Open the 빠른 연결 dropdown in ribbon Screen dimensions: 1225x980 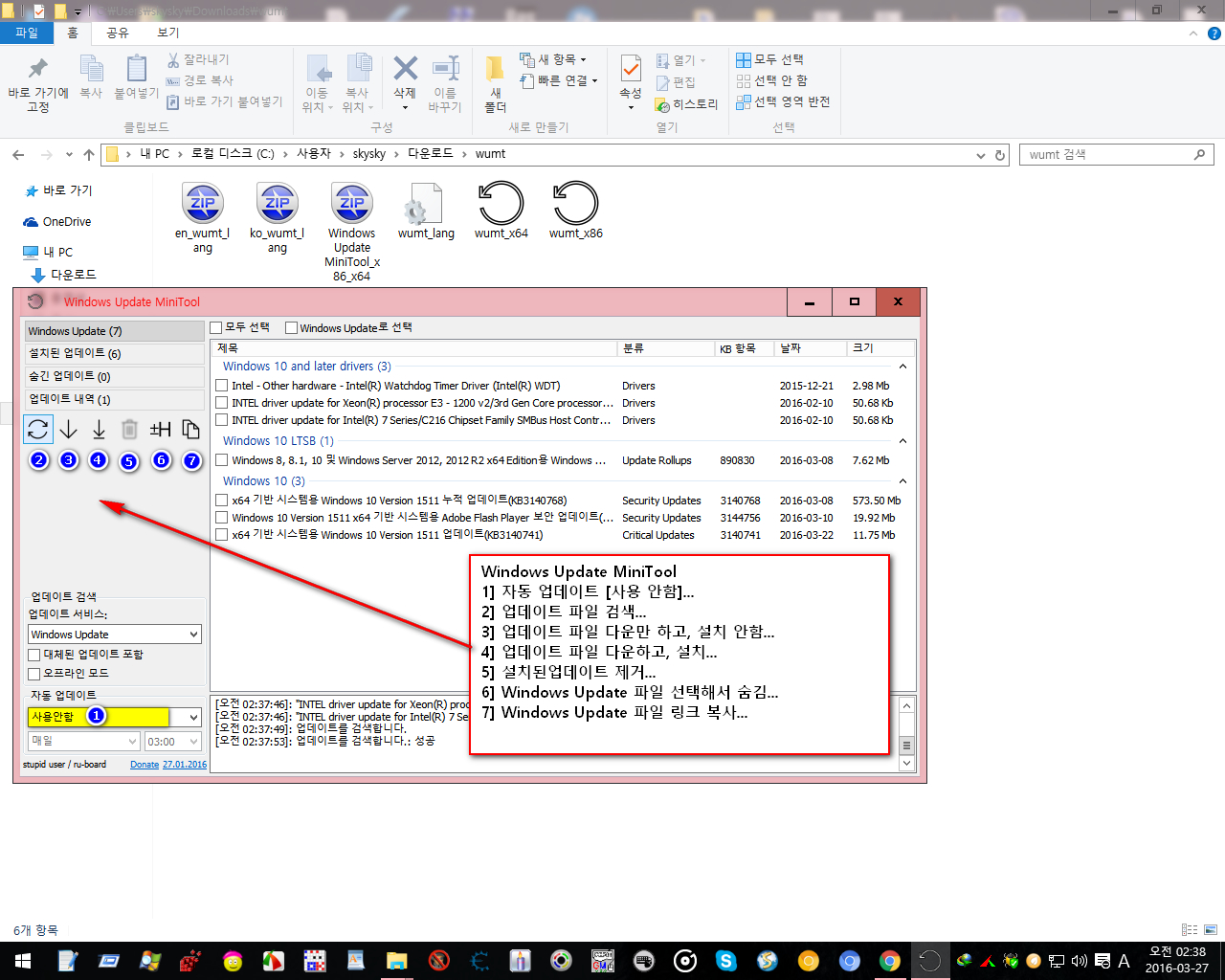(559, 81)
